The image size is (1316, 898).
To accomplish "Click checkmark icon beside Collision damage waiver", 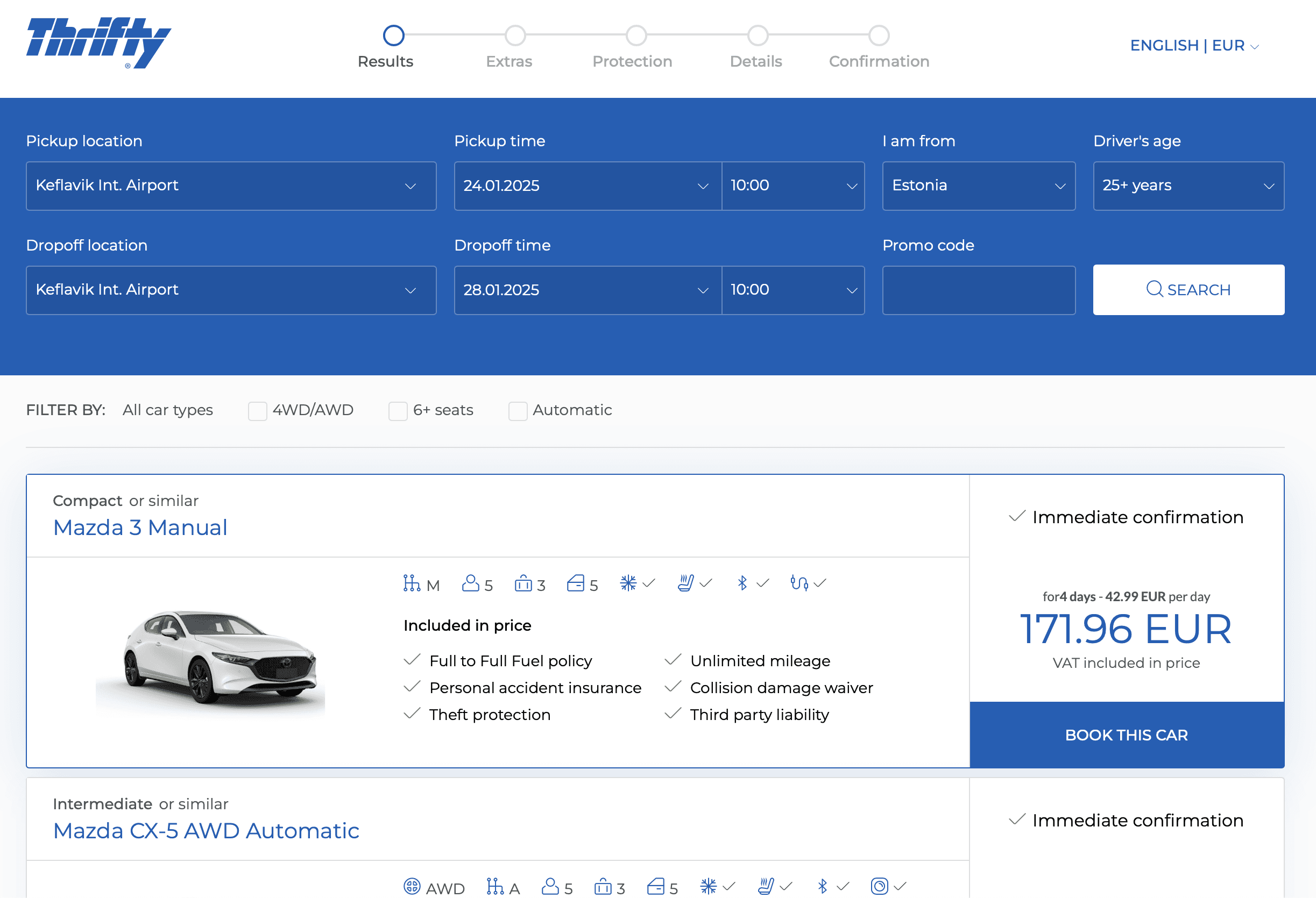I will pos(673,686).
